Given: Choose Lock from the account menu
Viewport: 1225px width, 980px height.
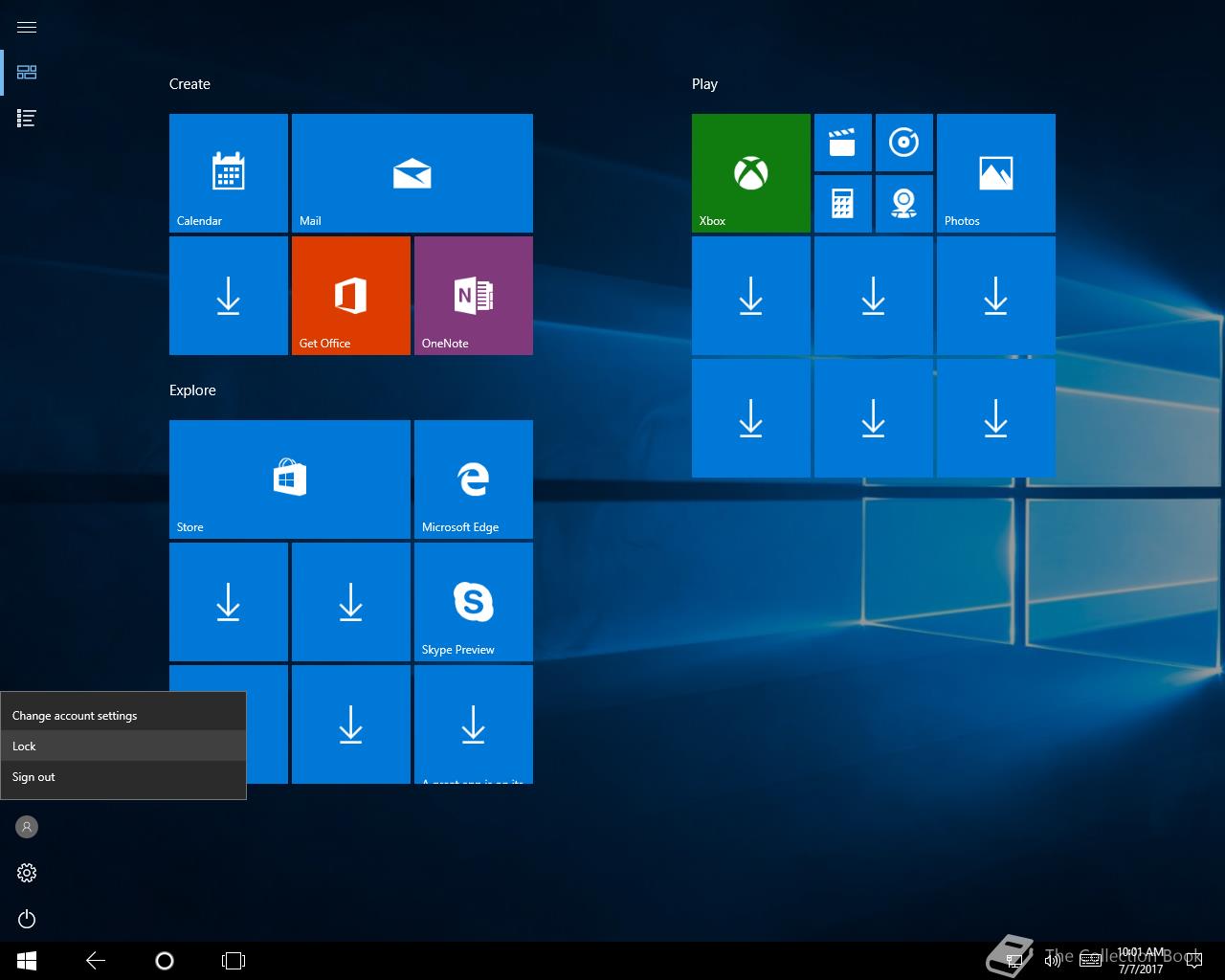Looking at the screenshot, I should [123, 746].
